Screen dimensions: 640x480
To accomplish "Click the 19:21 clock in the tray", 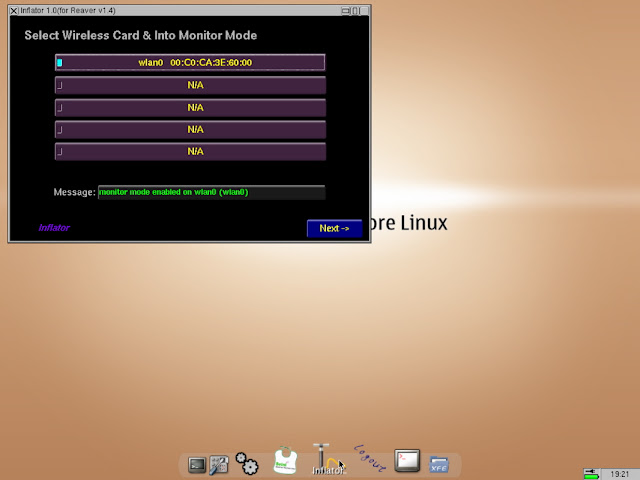I will (620, 474).
